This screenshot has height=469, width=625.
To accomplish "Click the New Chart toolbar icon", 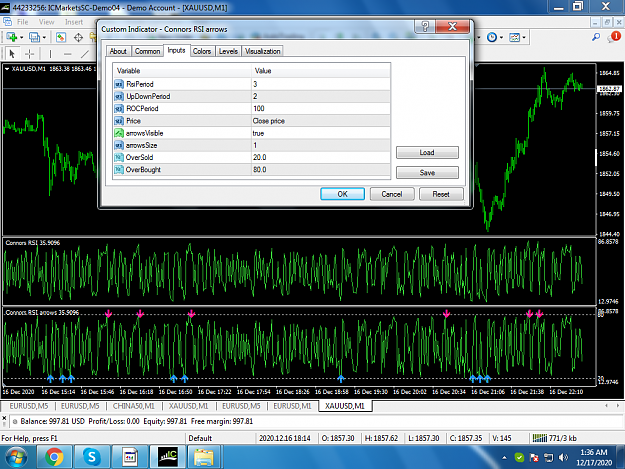I will (x=11, y=37).
